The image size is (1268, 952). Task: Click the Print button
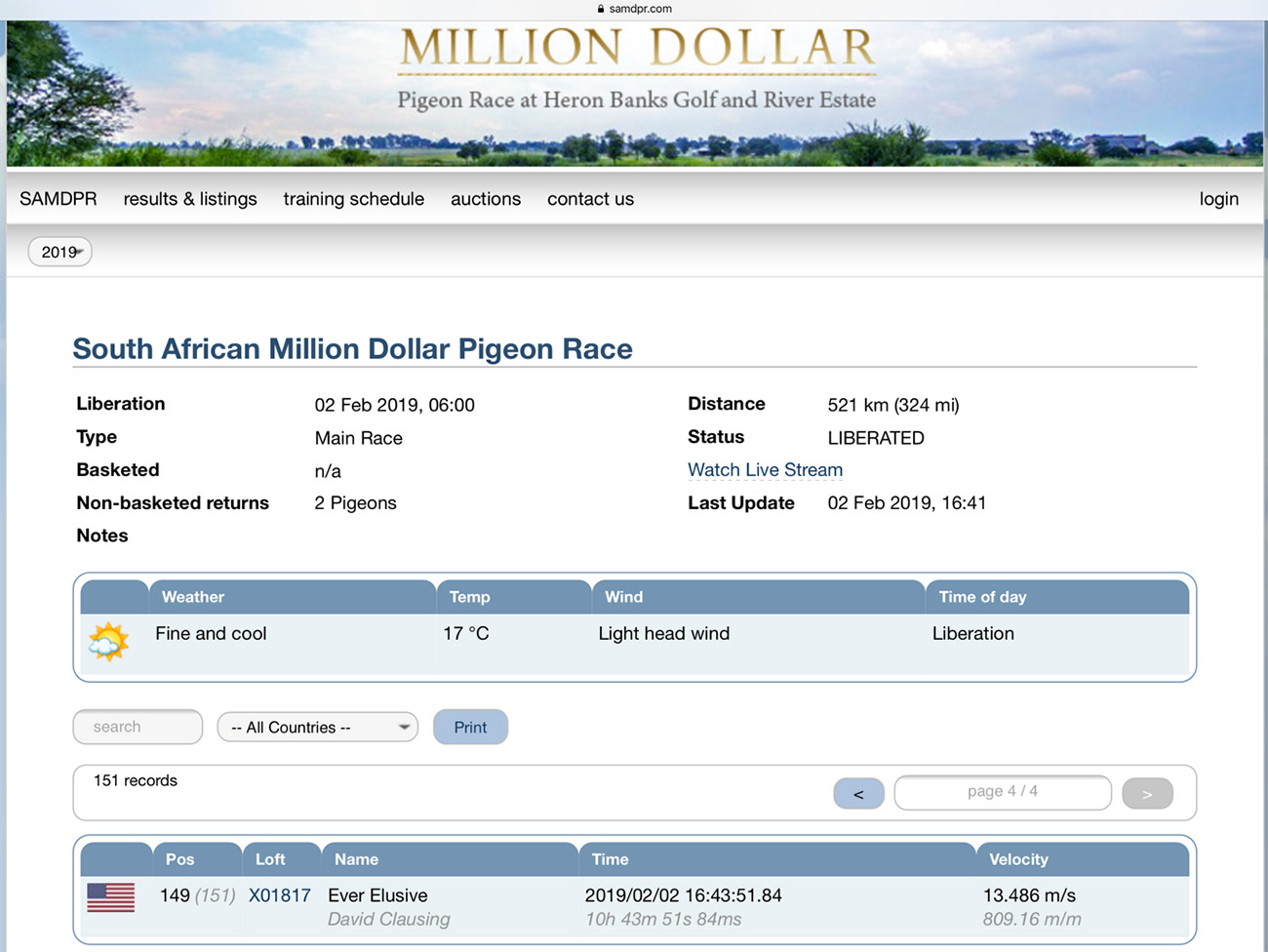point(470,728)
